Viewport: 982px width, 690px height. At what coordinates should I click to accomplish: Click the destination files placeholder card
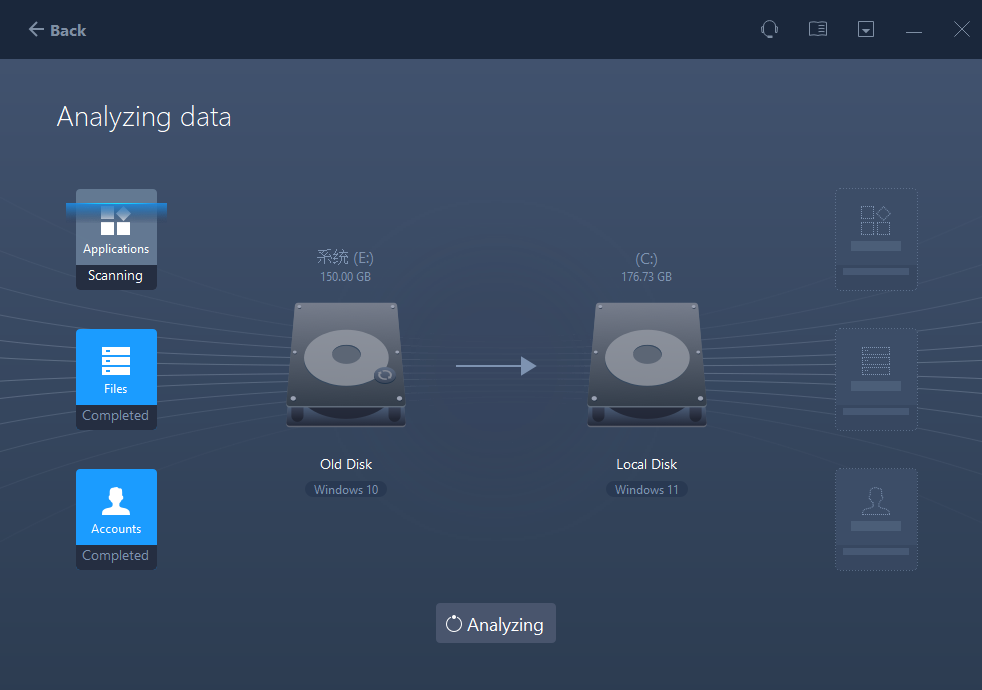[876, 379]
